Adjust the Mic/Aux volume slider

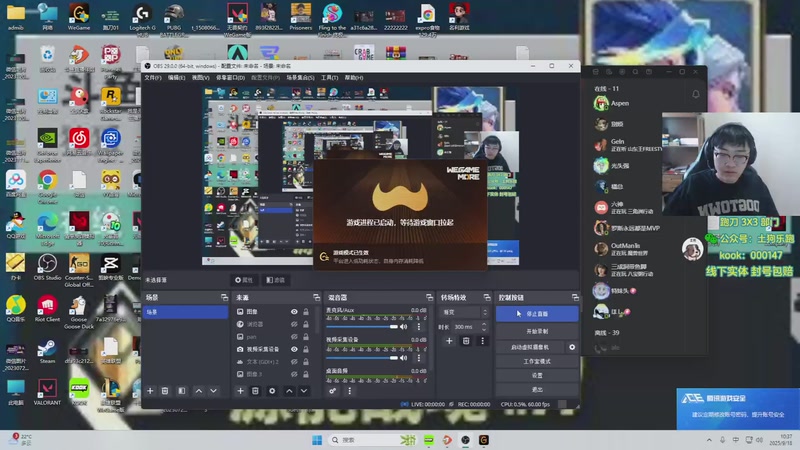point(362,327)
